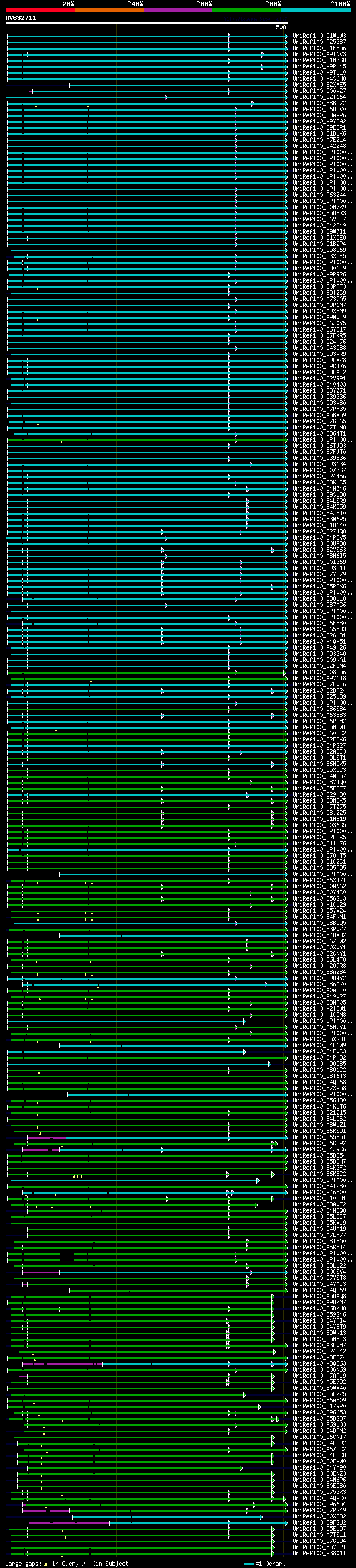This screenshot has width=356, height=1568.
Task: Click the UniRef100_Q9FSU2 label
Action: click(319, 1522)
